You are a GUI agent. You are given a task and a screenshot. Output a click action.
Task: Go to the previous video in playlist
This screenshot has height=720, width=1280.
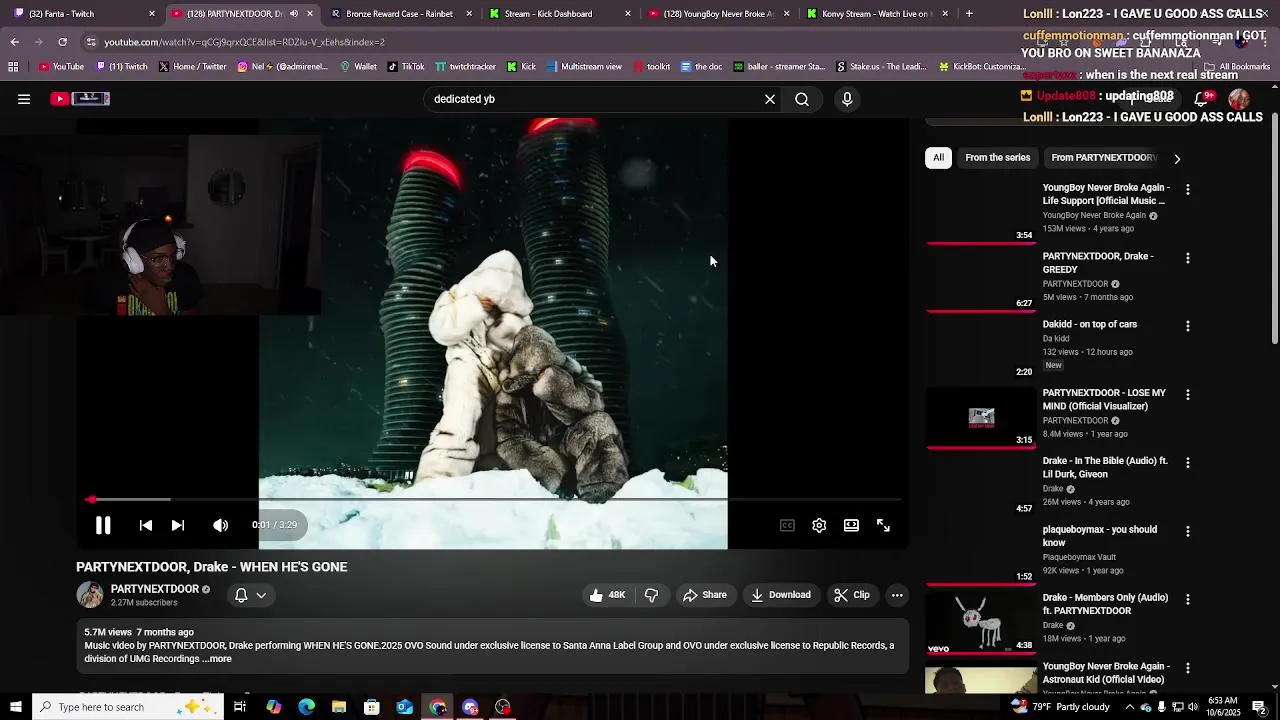point(146,525)
